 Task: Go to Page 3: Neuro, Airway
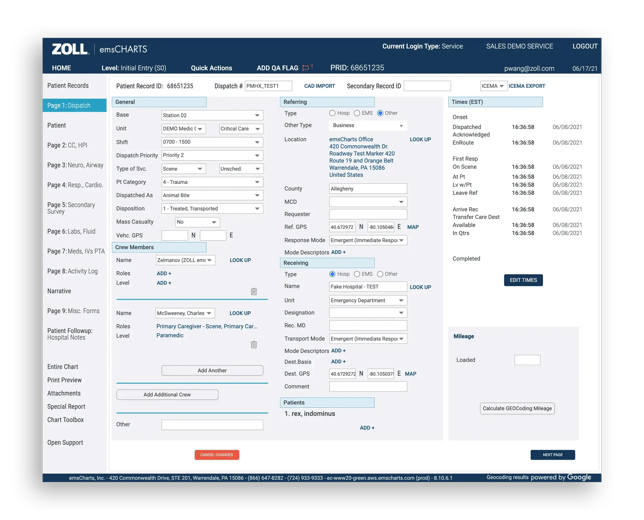click(x=75, y=165)
